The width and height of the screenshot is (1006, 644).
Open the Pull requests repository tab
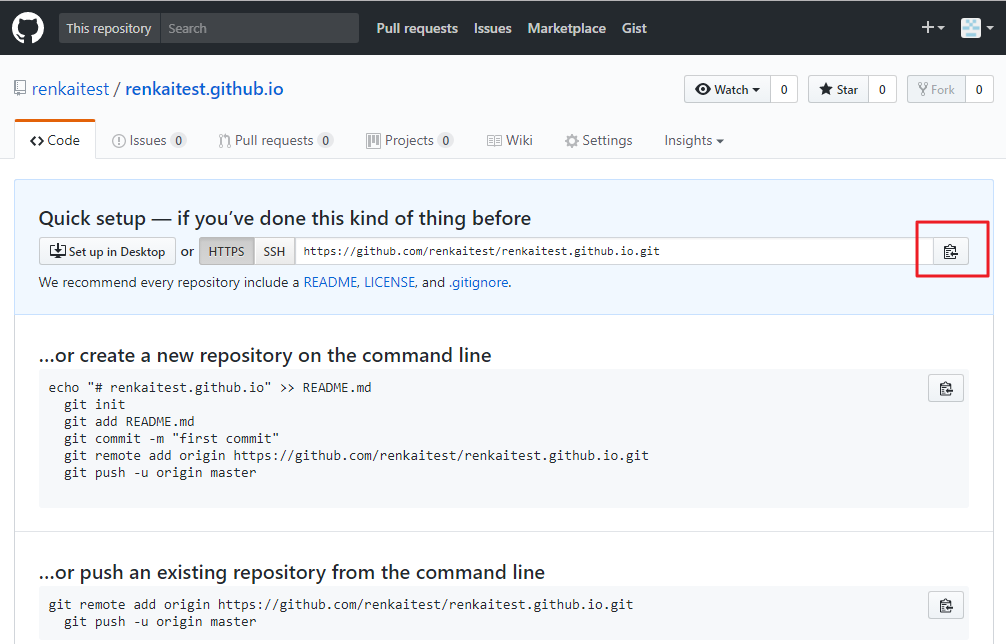pos(276,140)
